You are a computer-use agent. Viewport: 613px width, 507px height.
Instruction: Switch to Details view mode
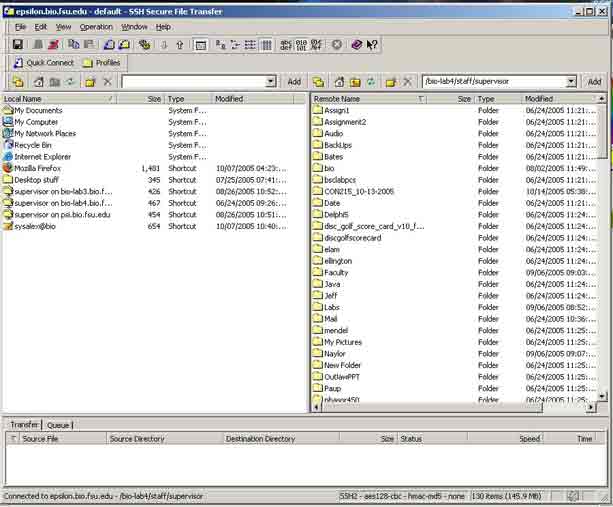267,45
